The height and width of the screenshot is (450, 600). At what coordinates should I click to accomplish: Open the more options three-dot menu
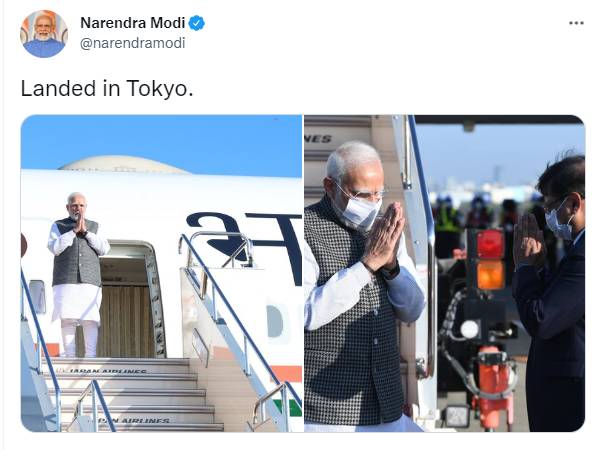pyautogui.click(x=576, y=23)
